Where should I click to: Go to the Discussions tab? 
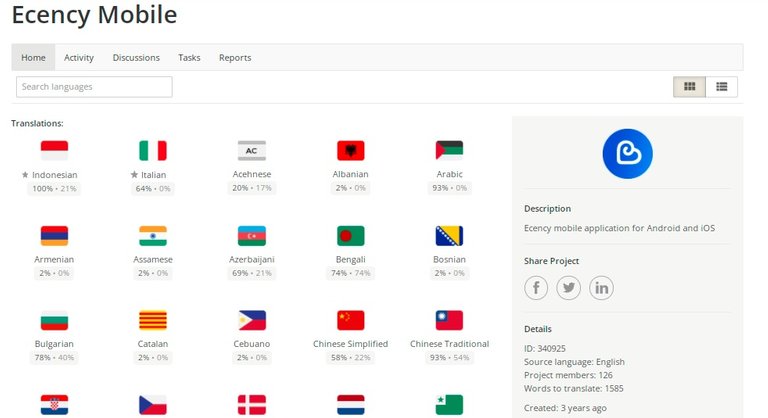(x=136, y=57)
